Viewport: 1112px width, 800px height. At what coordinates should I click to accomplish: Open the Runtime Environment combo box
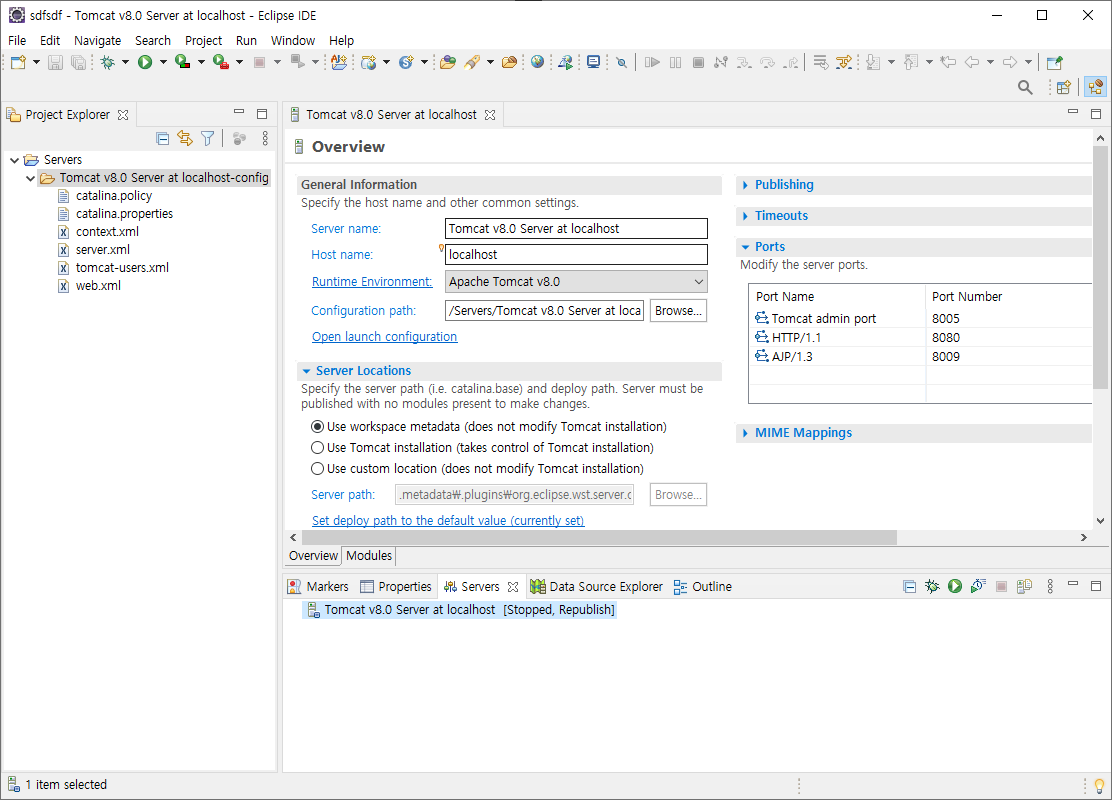[x=576, y=282]
